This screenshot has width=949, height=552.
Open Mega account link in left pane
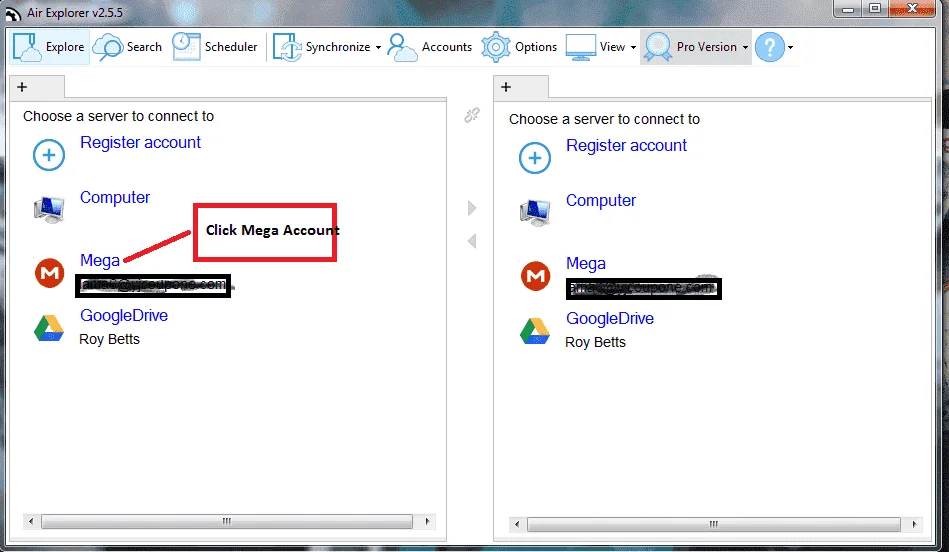point(100,260)
